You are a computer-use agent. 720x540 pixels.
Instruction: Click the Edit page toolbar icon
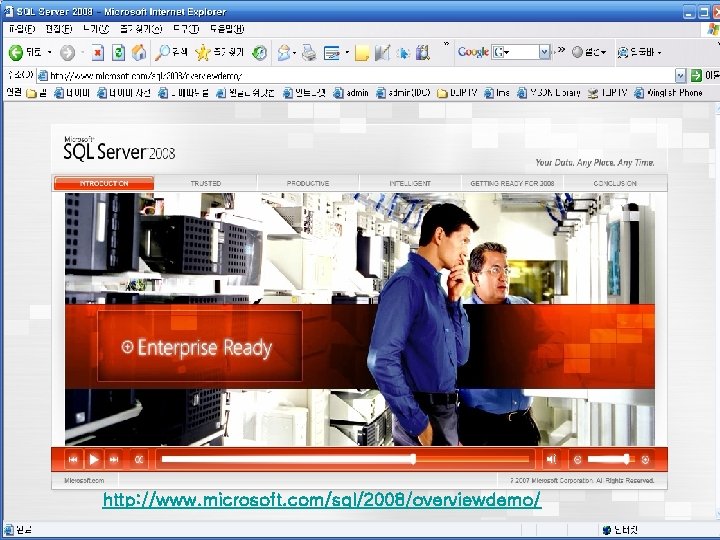tap(332, 53)
